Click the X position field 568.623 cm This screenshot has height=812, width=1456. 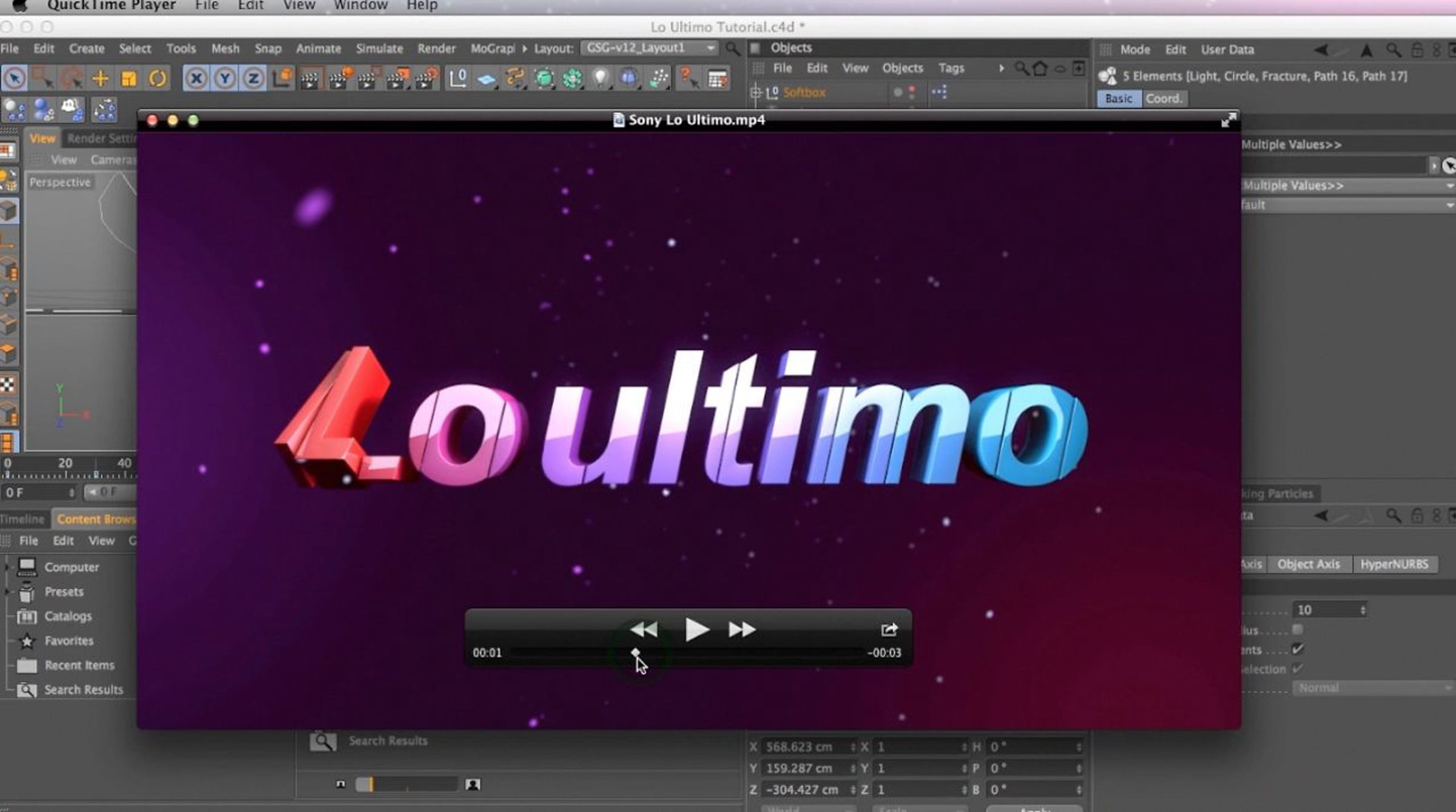click(809, 747)
